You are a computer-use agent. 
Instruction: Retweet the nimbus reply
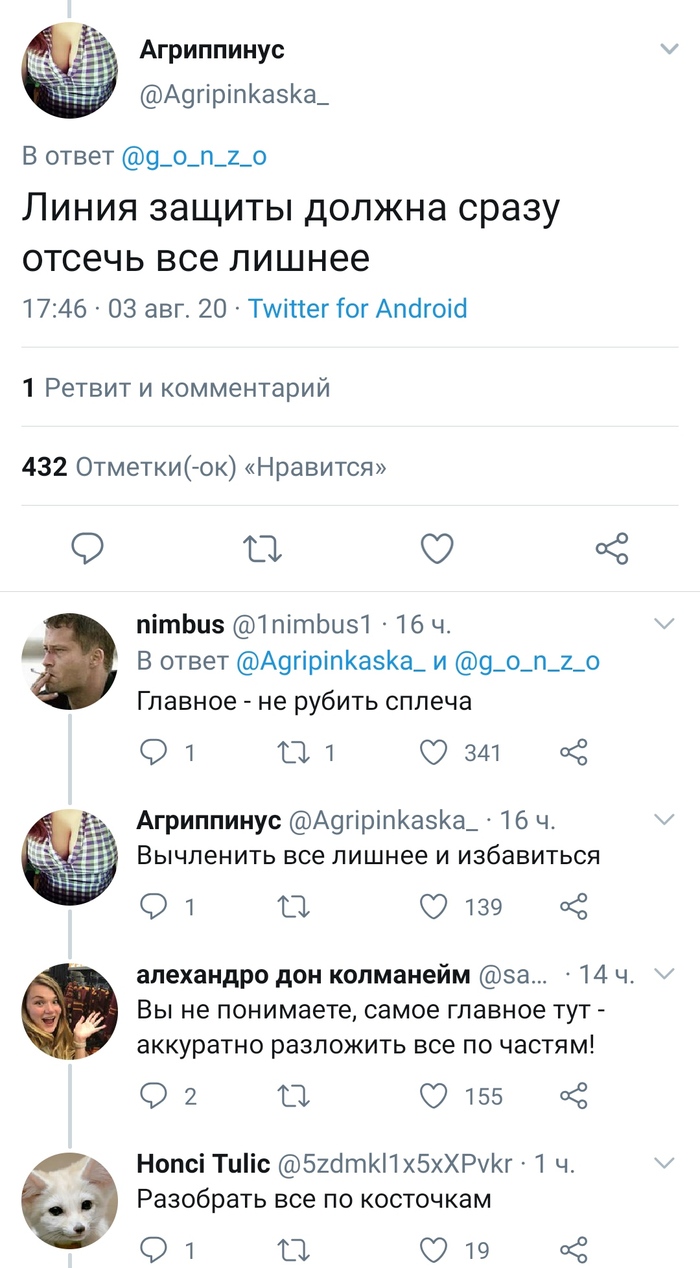(294, 753)
